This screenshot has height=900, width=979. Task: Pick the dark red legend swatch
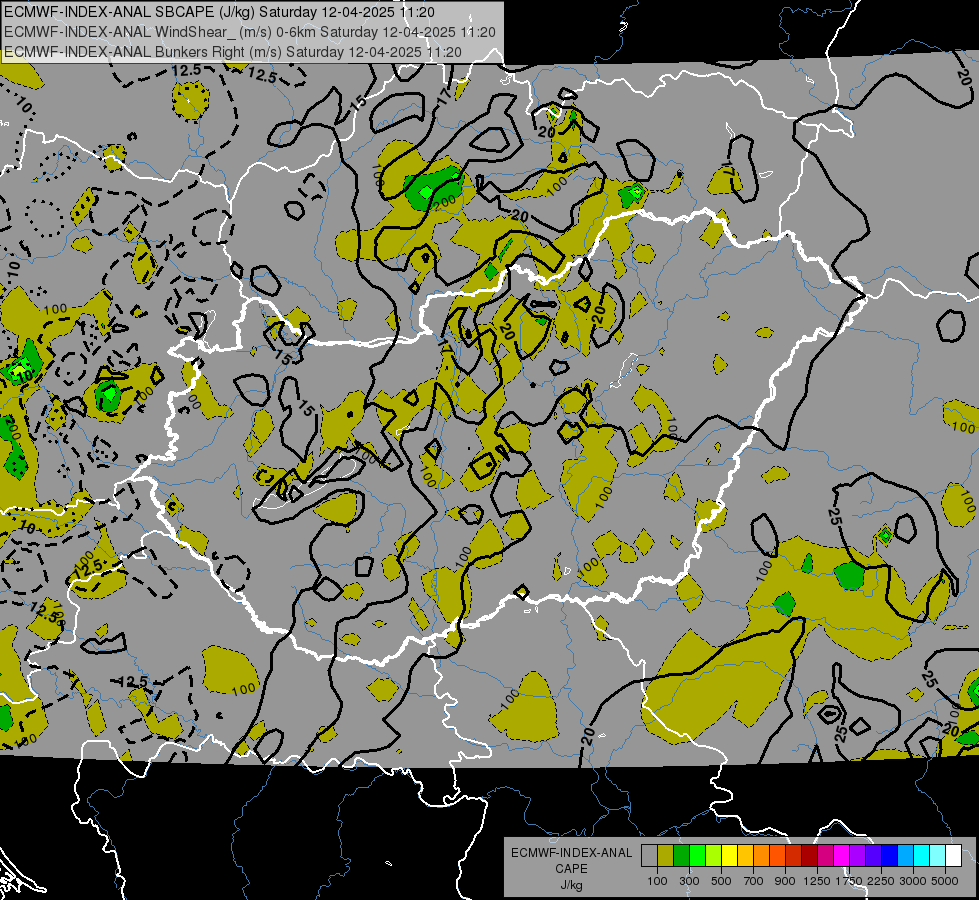click(810, 856)
